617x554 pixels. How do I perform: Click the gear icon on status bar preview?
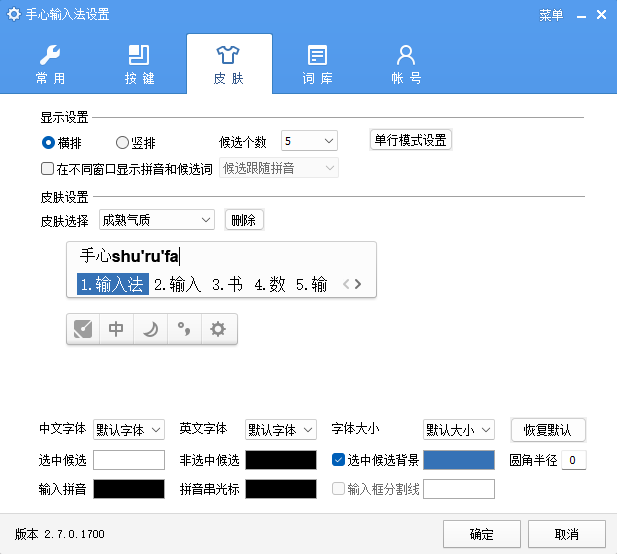click(x=218, y=329)
